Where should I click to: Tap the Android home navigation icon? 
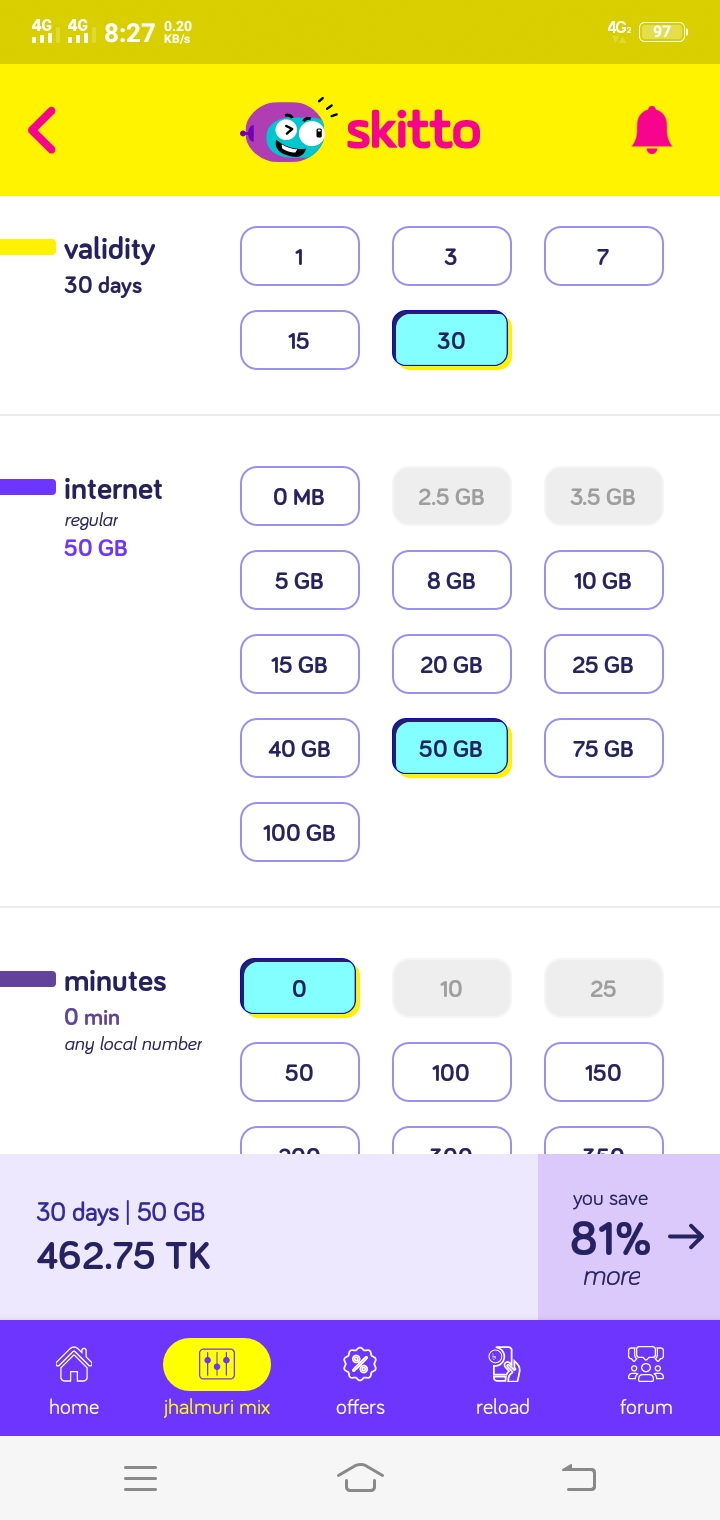pyautogui.click(x=360, y=1477)
